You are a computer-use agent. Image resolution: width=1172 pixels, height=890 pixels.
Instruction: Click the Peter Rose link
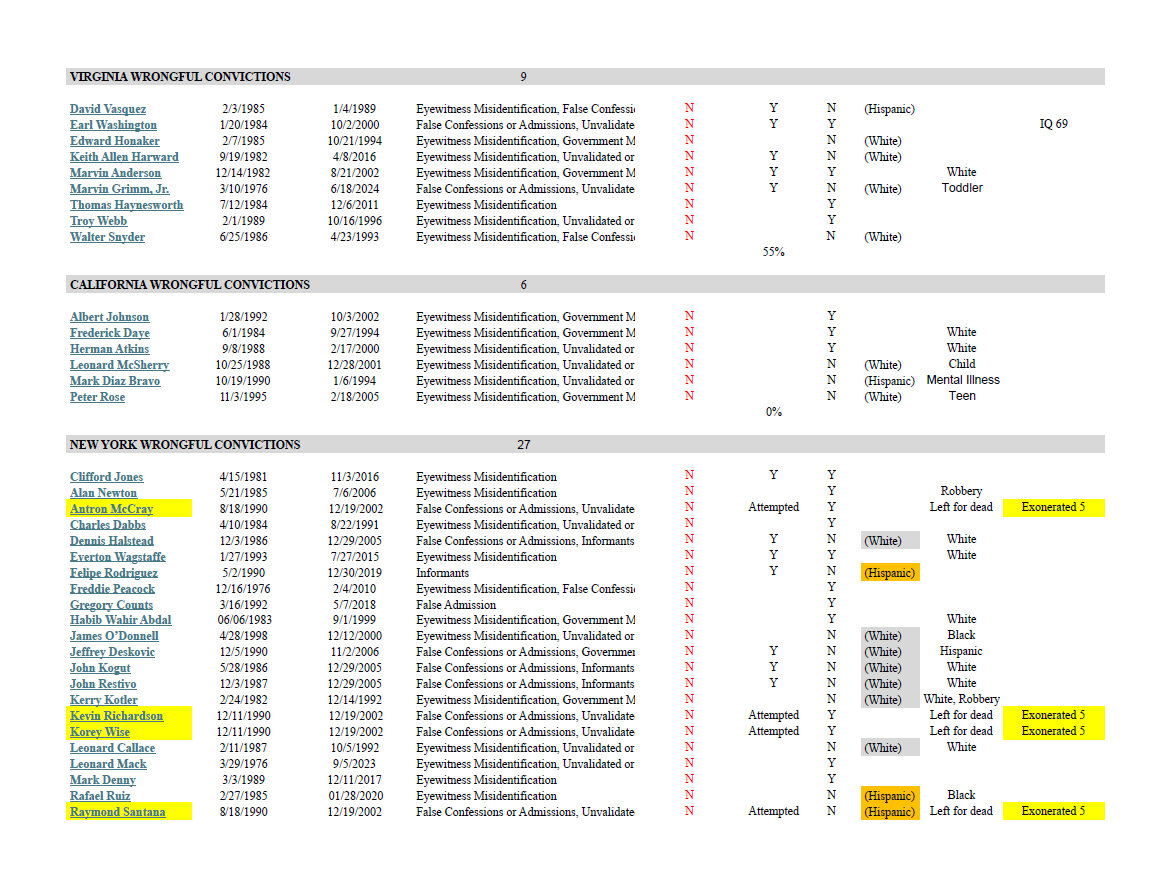coord(98,397)
